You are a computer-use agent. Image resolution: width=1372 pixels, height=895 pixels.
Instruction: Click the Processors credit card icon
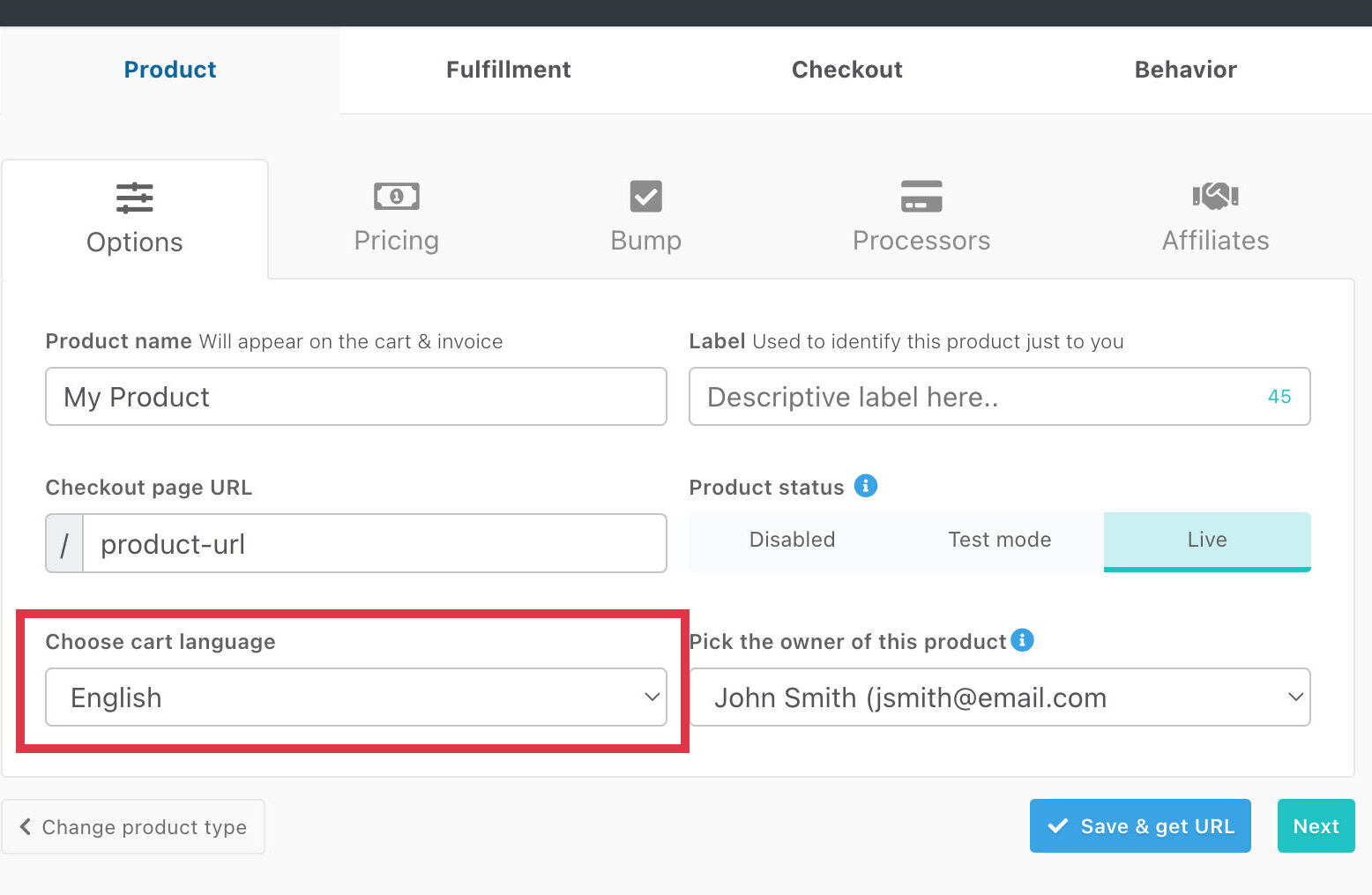(x=921, y=196)
